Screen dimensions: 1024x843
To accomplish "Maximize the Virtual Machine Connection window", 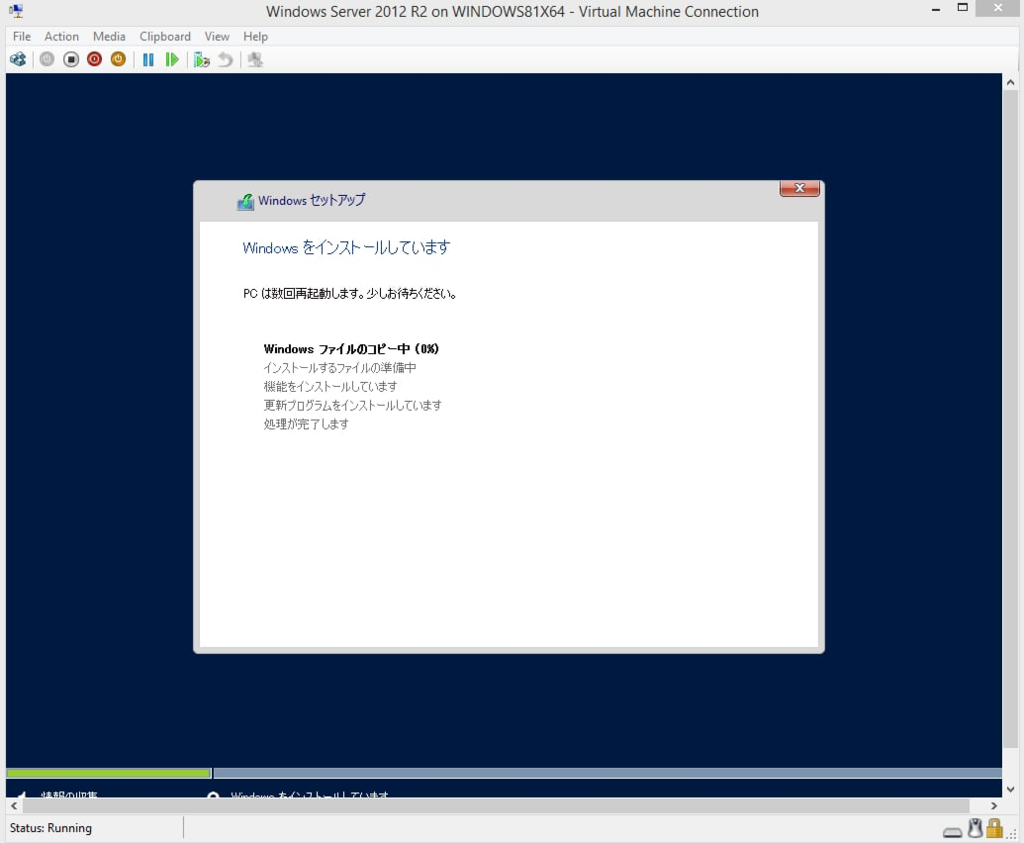I will (x=963, y=8).
